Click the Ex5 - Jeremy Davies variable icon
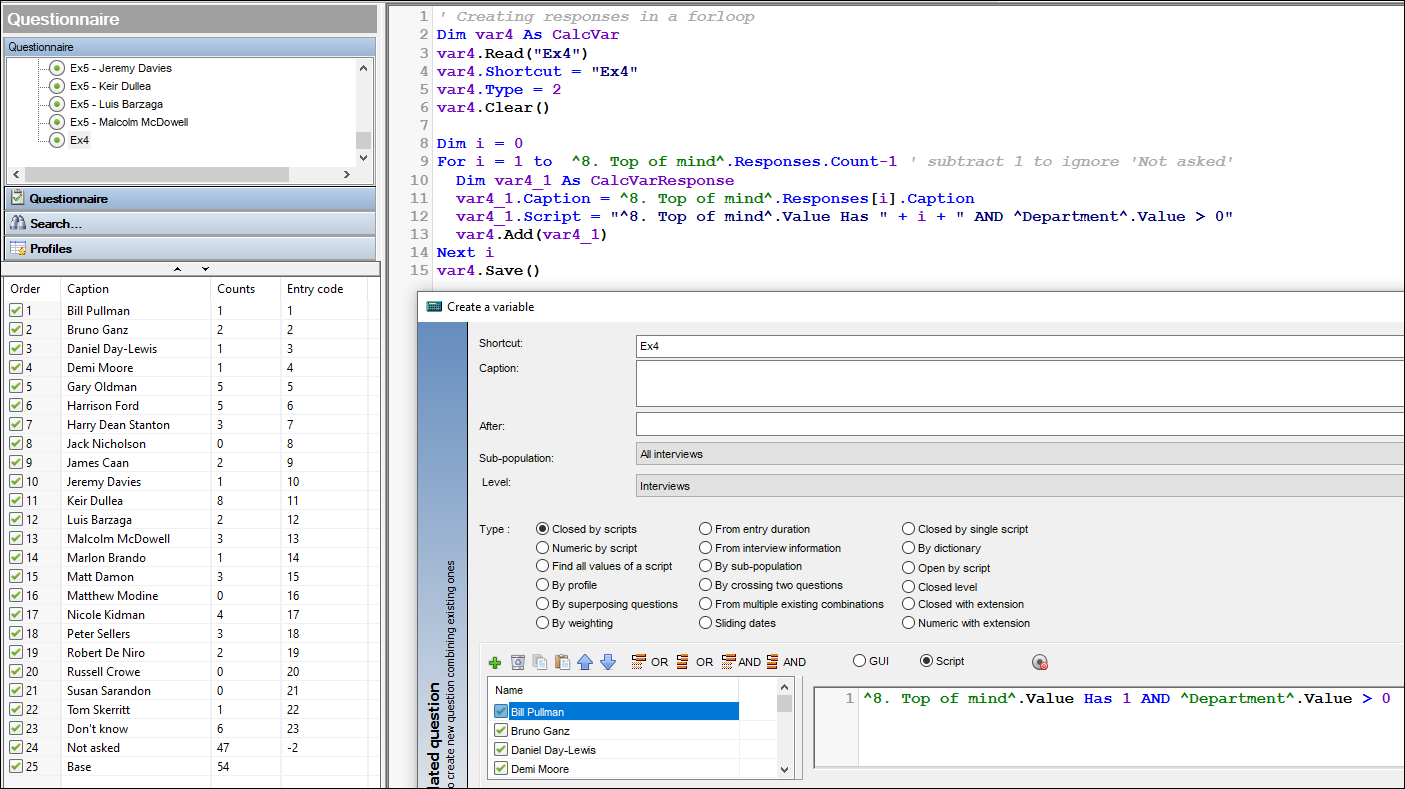This screenshot has height=789, width=1405. (57, 68)
